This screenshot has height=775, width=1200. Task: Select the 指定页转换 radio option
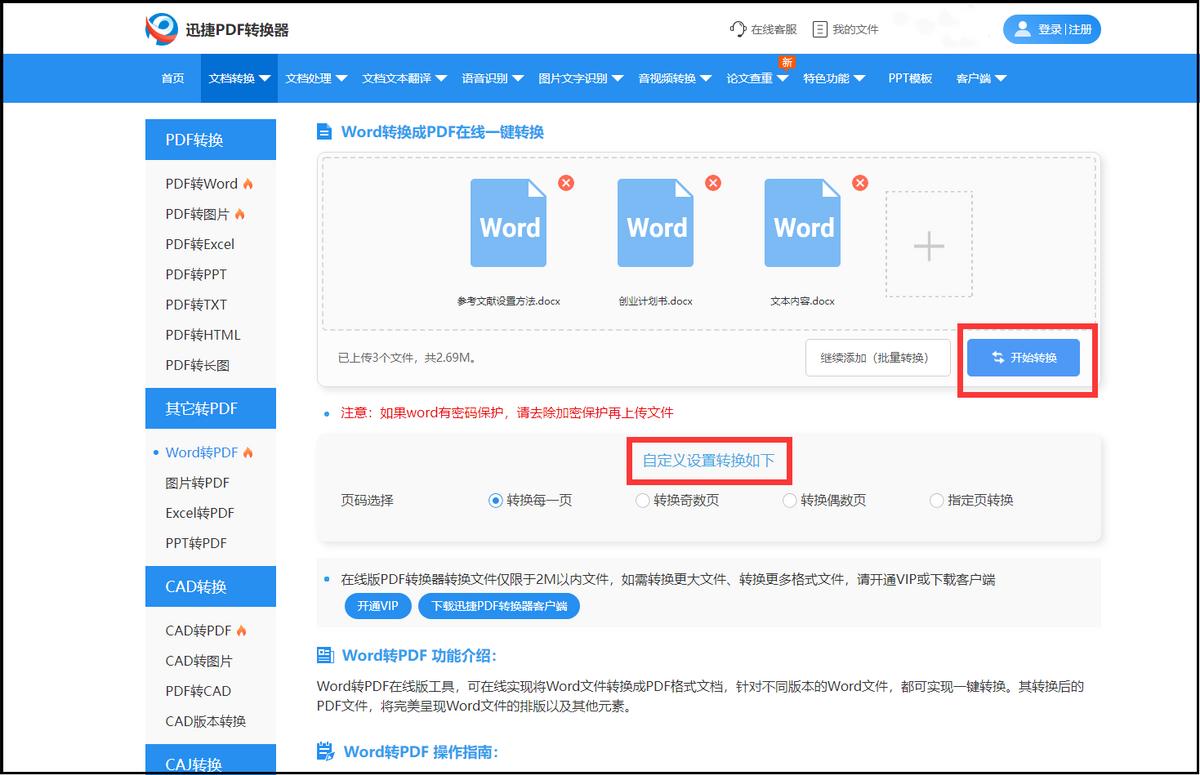click(936, 500)
